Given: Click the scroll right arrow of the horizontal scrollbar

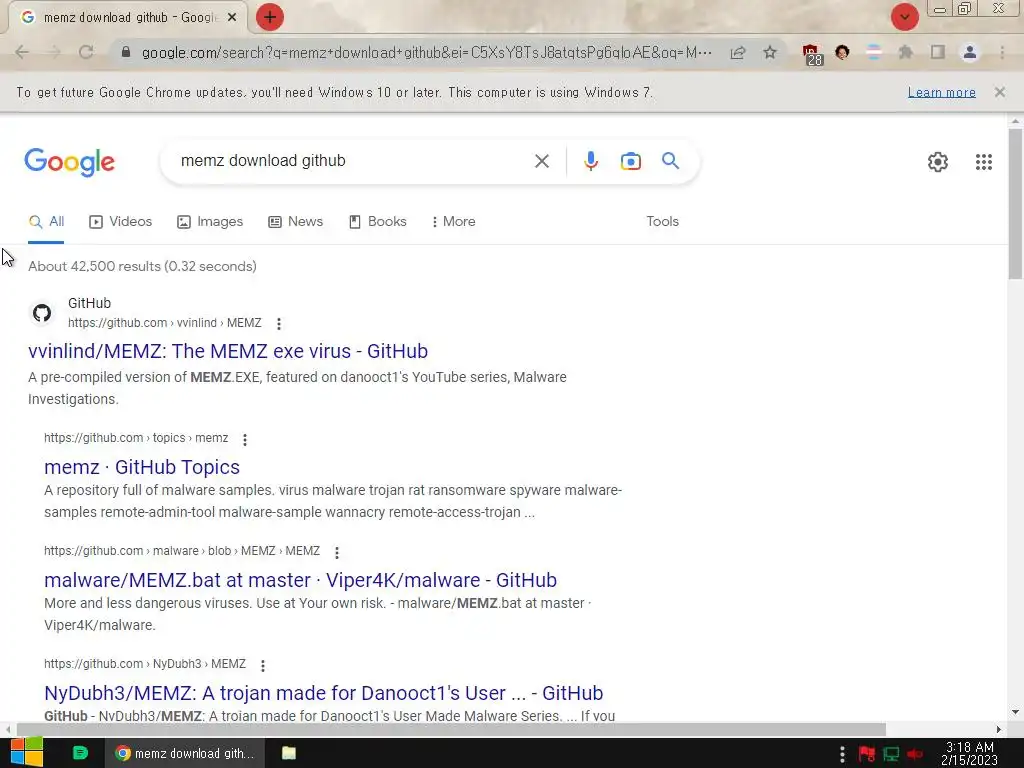Looking at the screenshot, I should [x=999, y=729].
